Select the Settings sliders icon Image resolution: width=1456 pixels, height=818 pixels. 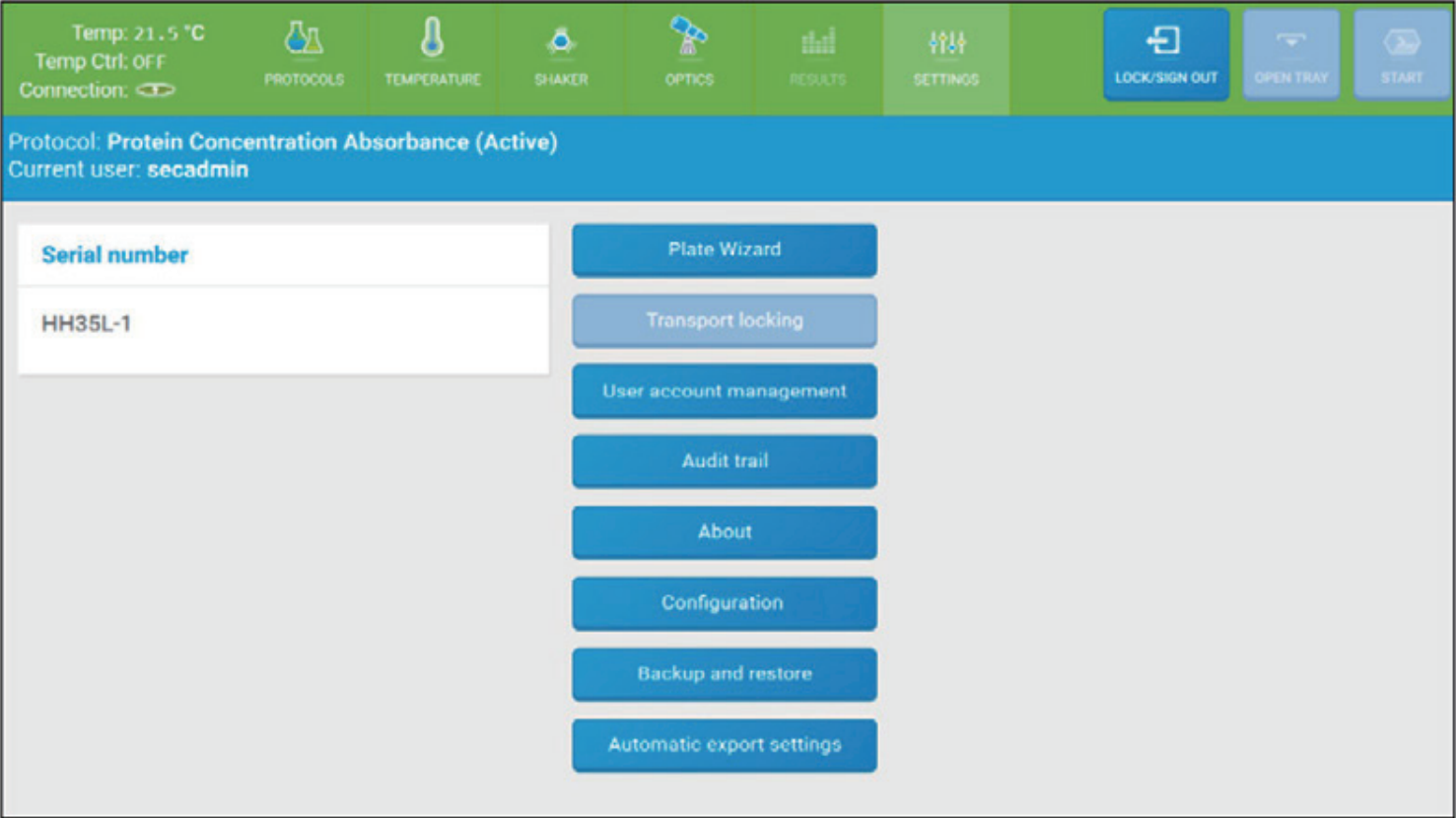click(945, 43)
